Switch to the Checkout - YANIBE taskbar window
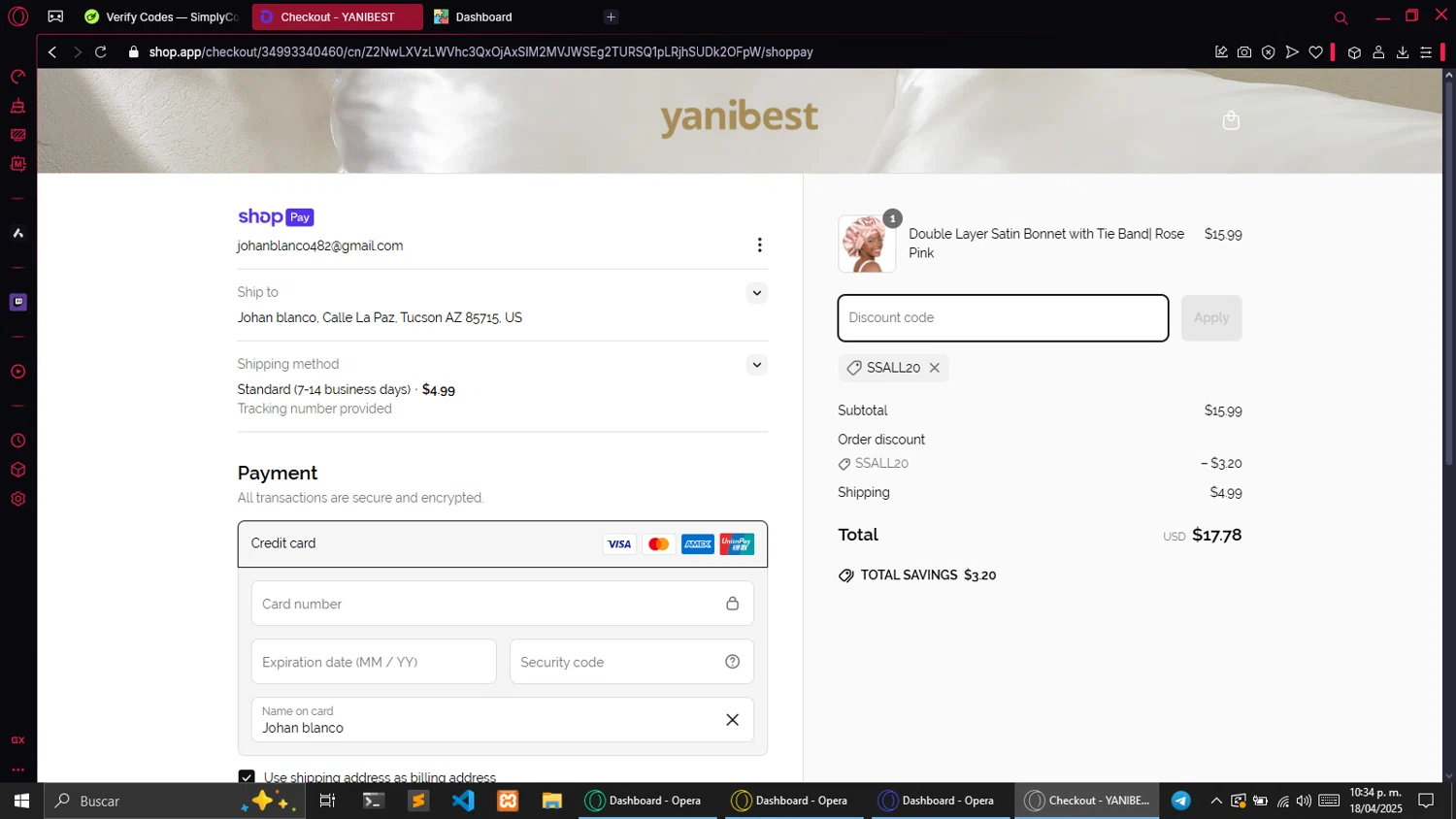The width and height of the screenshot is (1456, 819). 1087,801
